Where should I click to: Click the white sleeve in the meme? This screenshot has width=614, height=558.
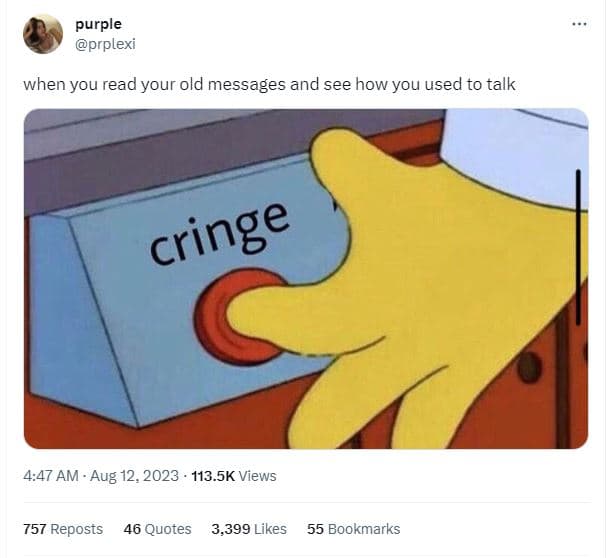[517, 157]
